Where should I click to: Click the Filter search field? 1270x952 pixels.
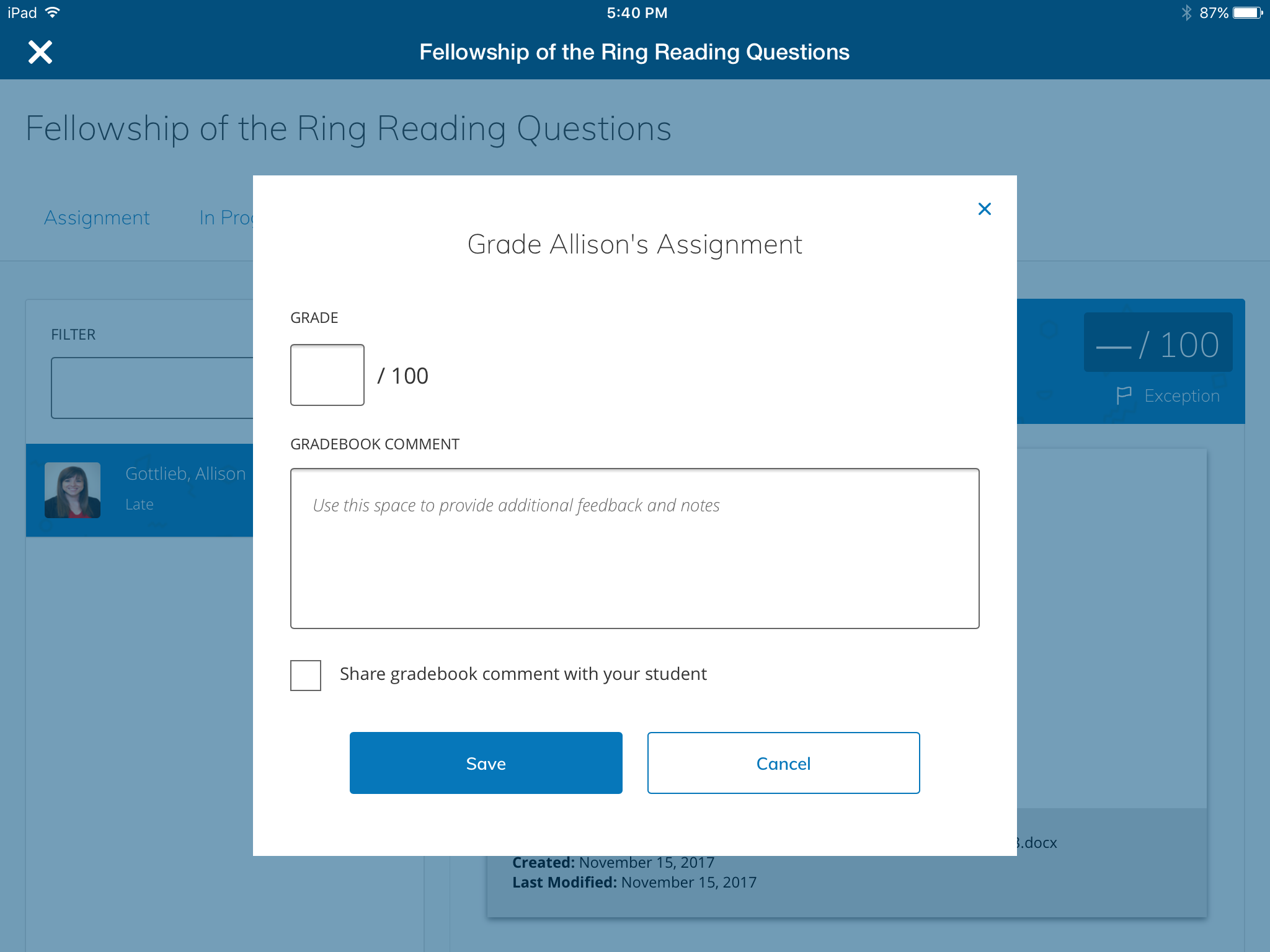click(x=152, y=388)
